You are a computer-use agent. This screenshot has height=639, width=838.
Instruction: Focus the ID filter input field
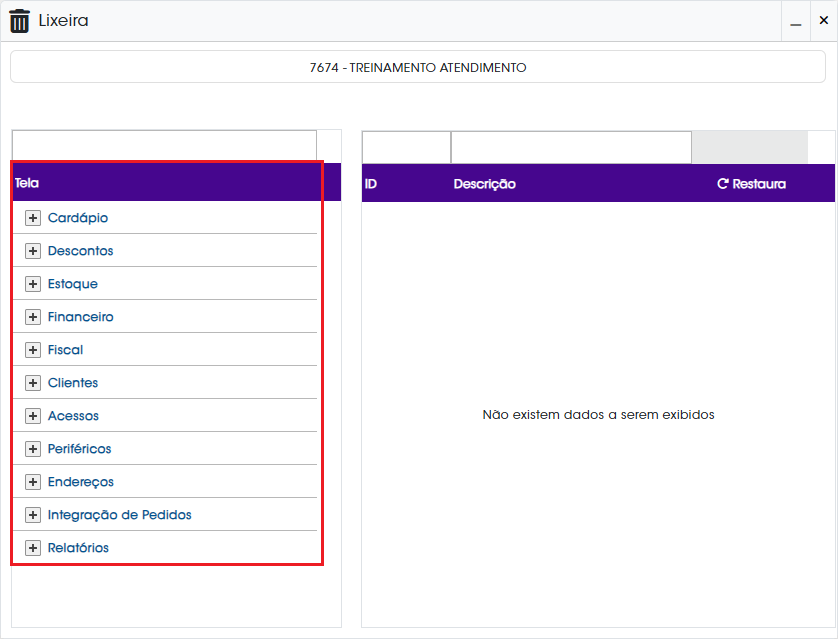[x=407, y=147]
